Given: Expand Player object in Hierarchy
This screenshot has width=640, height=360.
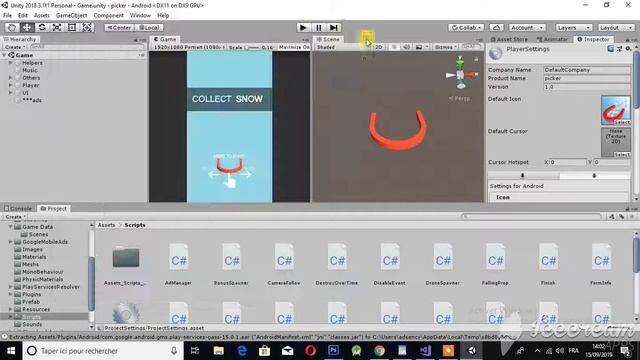Looking at the screenshot, I should point(11,85).
